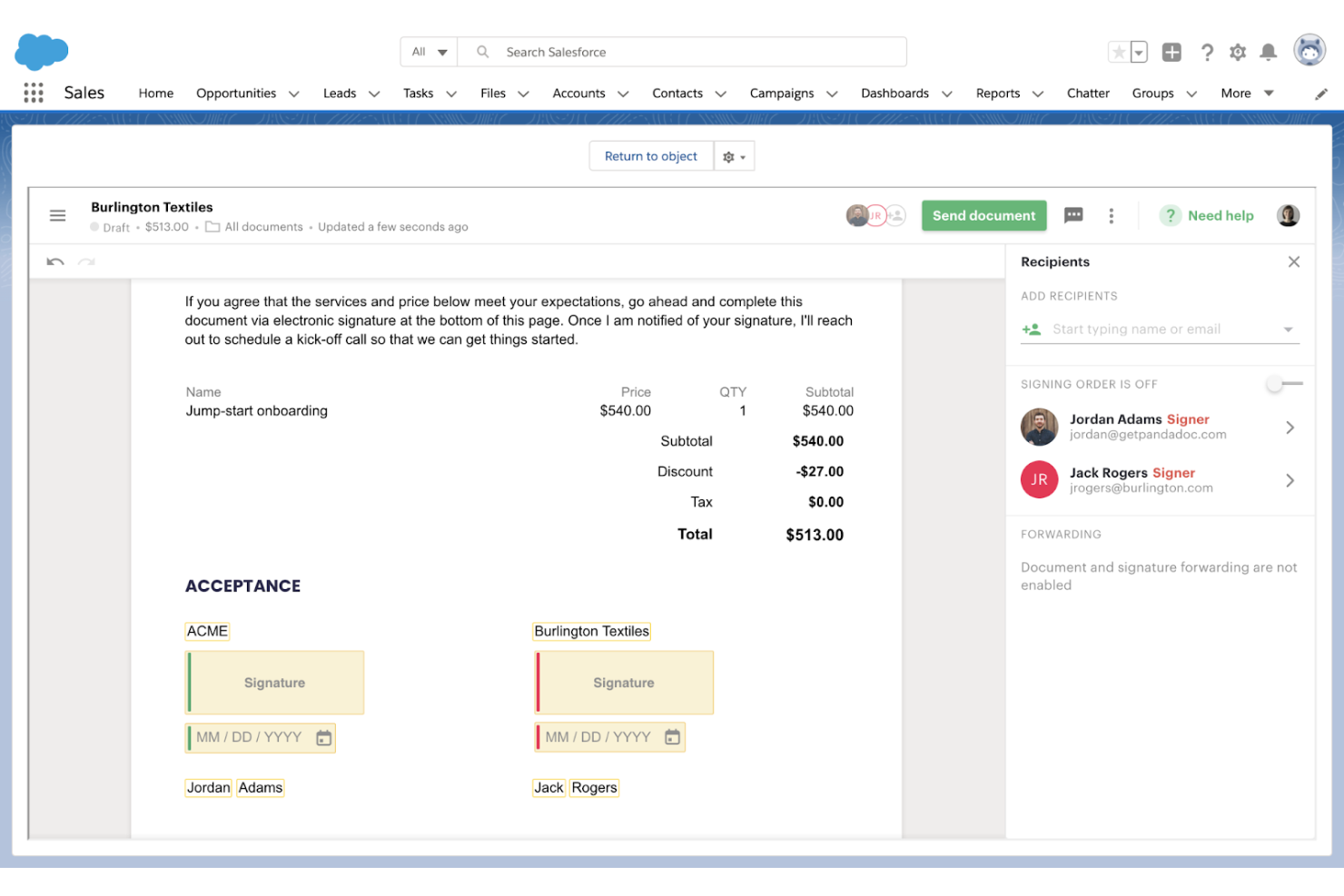This screenshot has width=1344, height=896.
Task: Star the current page as favorite
Action: click(1118, 52)
